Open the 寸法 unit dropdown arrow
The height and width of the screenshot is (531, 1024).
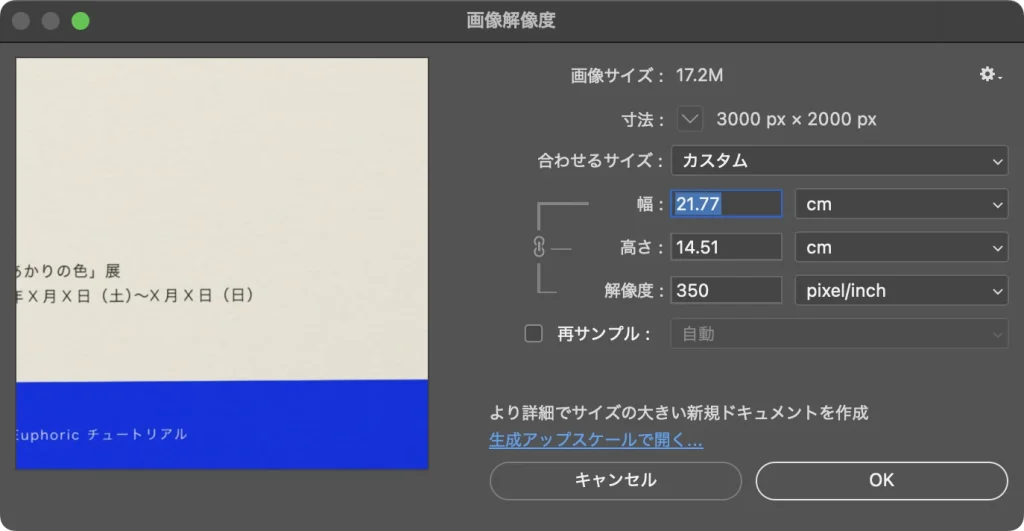pyautogui.click(x=690, y=120)
